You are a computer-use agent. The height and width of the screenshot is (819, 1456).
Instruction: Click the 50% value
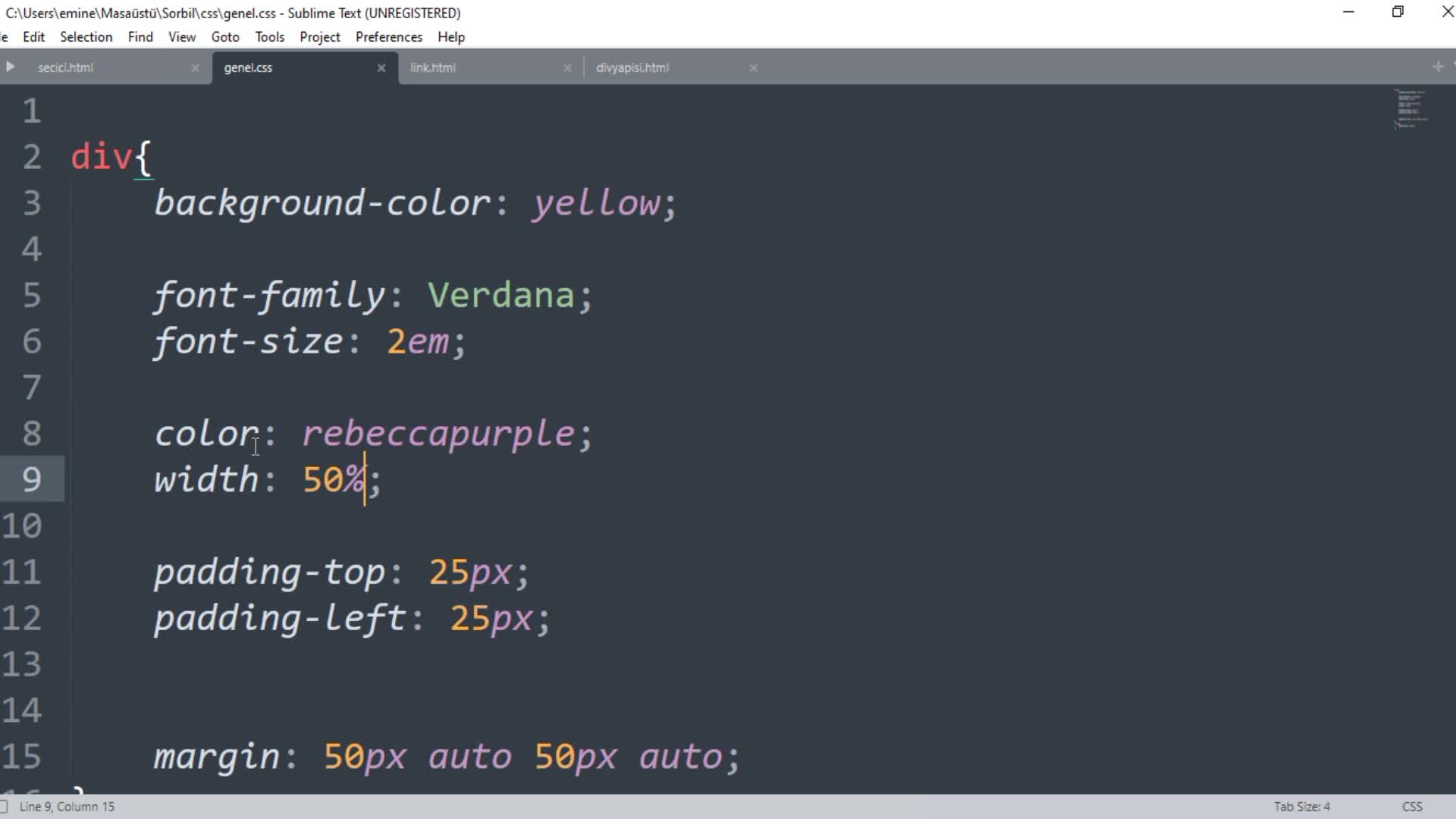click(333, 479)
